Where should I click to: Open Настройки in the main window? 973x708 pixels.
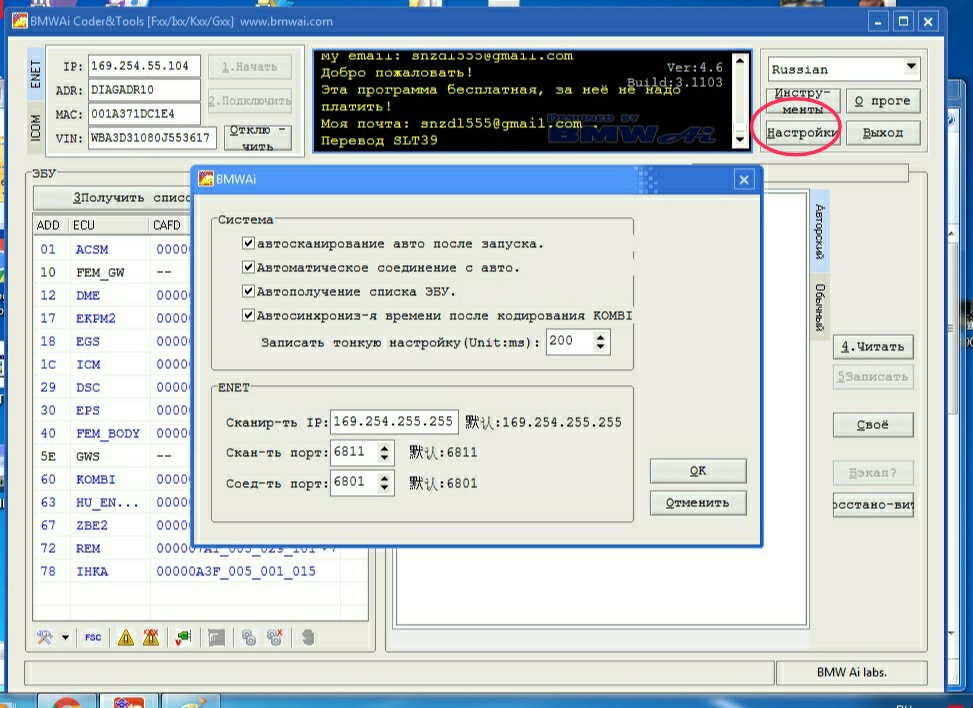coord(802,133)
